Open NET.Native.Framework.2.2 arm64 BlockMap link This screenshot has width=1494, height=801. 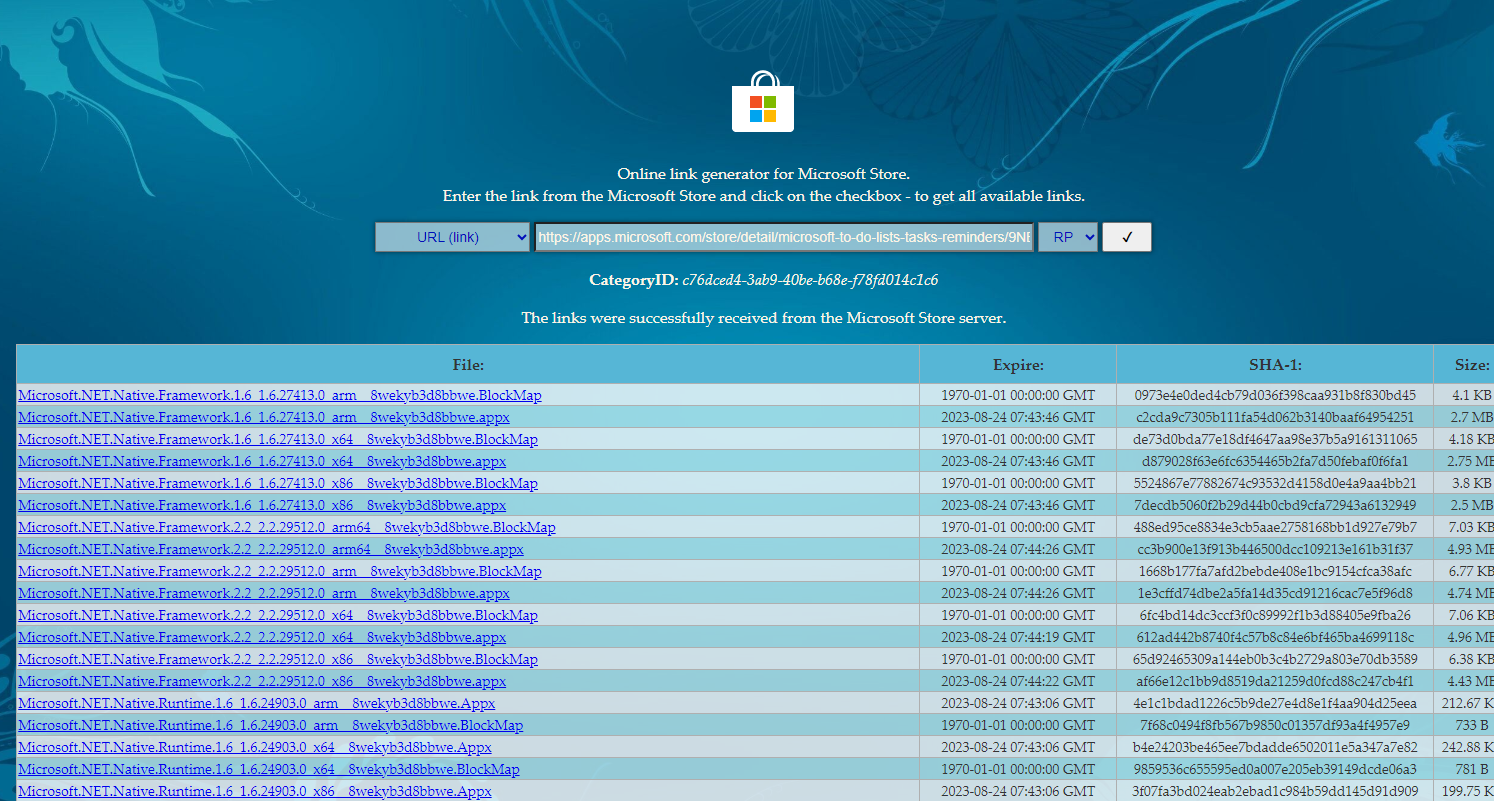coord(286,527)
